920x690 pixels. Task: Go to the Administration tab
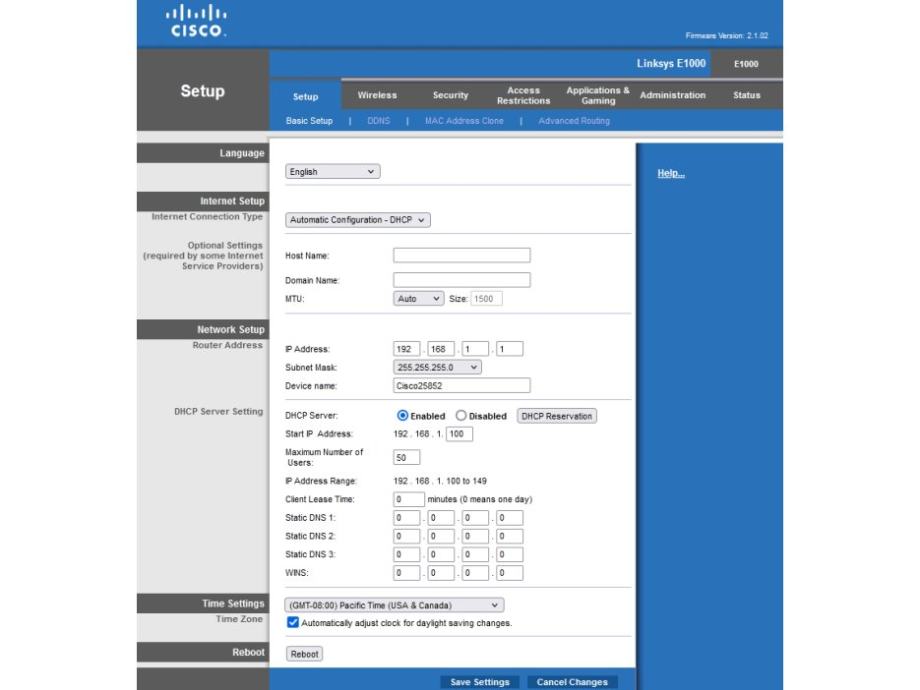[672, 96]
